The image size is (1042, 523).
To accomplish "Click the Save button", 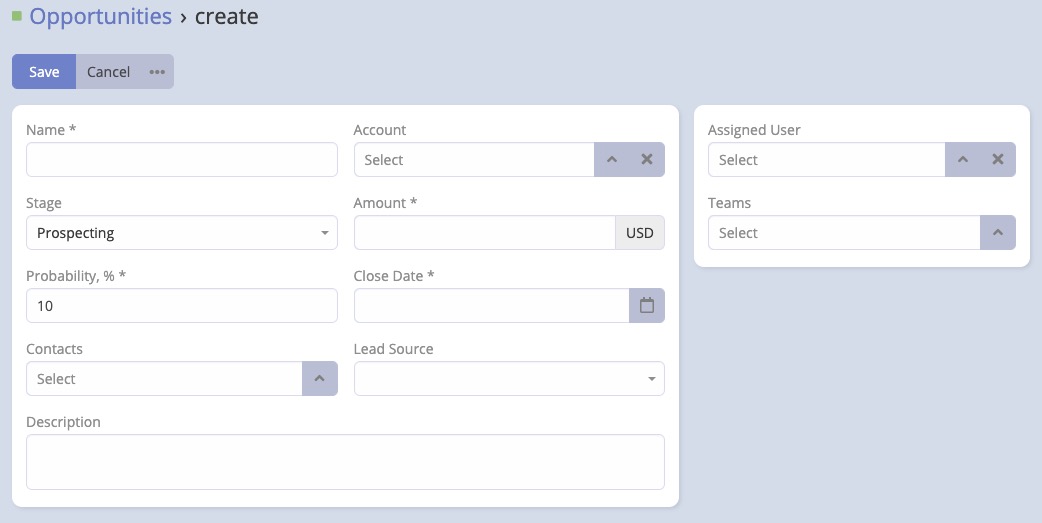I will (x=44, y=72).
